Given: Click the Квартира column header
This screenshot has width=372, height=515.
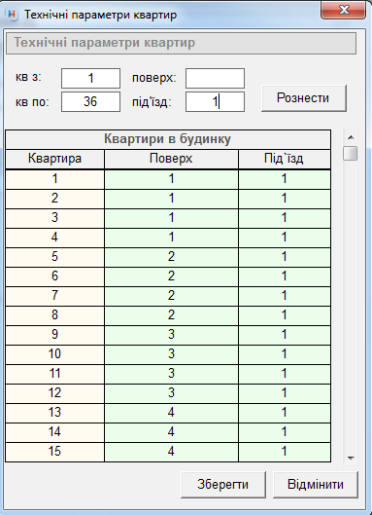Looking at the screenshot, I should pyautogui.click(x=55, y=159).
